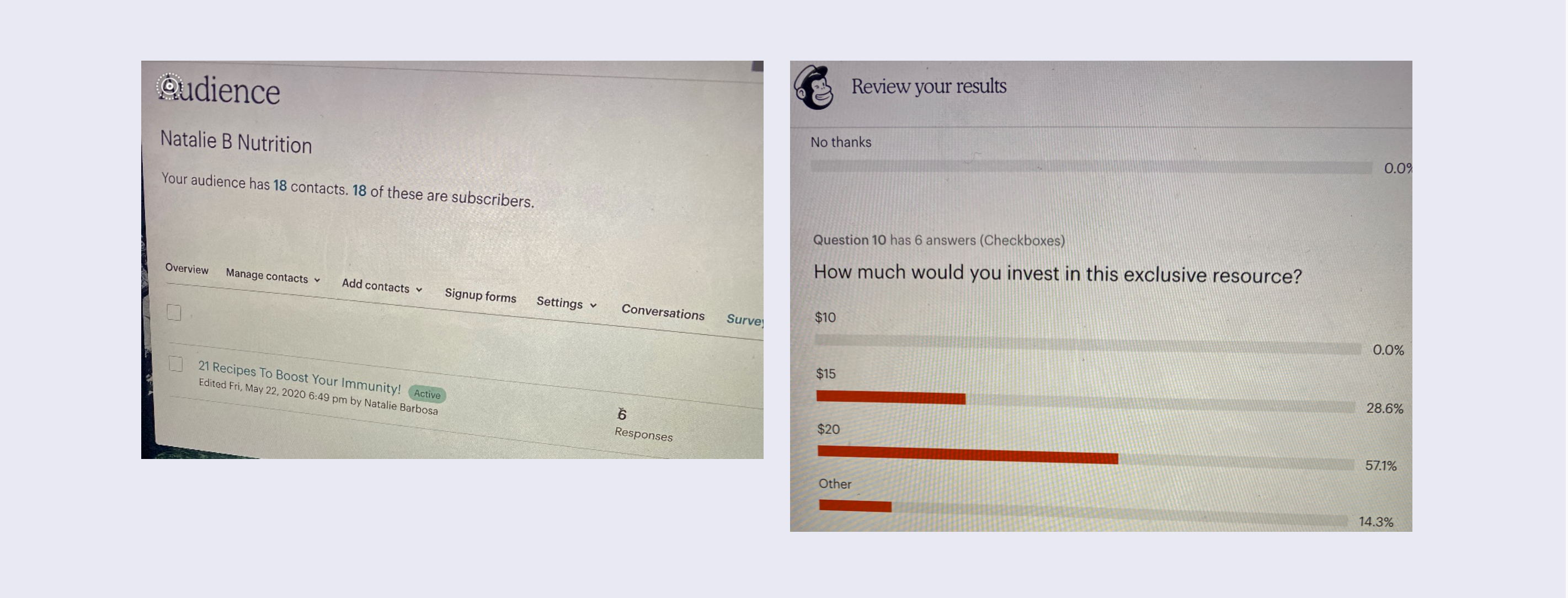This screenshot has height=598, width=1568.
Task: Click the 18 subscribers count link
Action: (359, 191)
